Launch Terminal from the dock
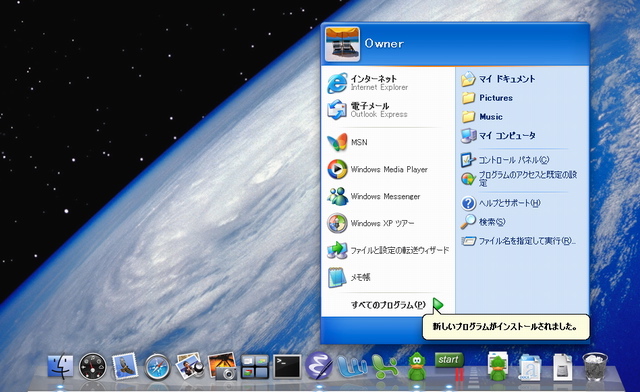The width and height of the screenshot is (640, 392). click(287, 366)
